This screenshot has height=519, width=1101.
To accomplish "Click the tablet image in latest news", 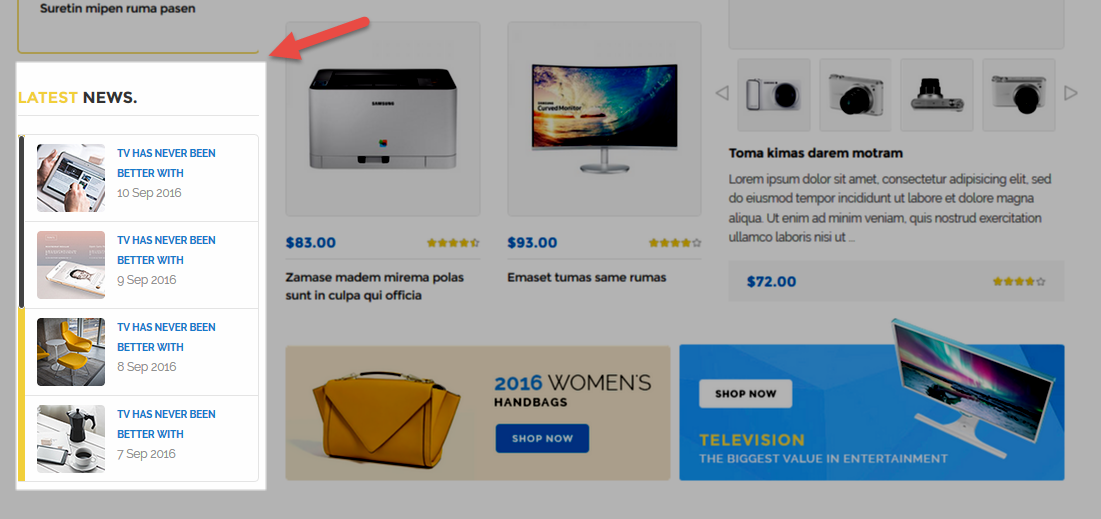I will [71, 178].
